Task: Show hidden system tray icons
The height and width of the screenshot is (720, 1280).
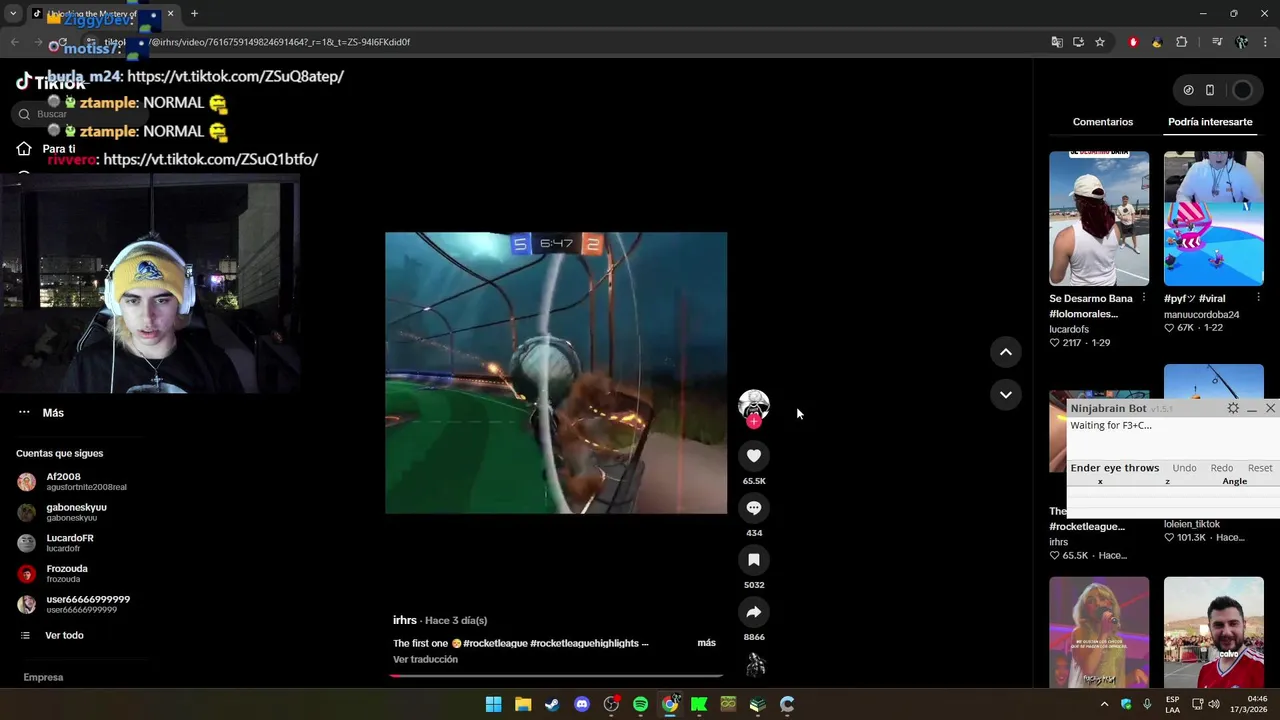Action: pos(1104,704)
